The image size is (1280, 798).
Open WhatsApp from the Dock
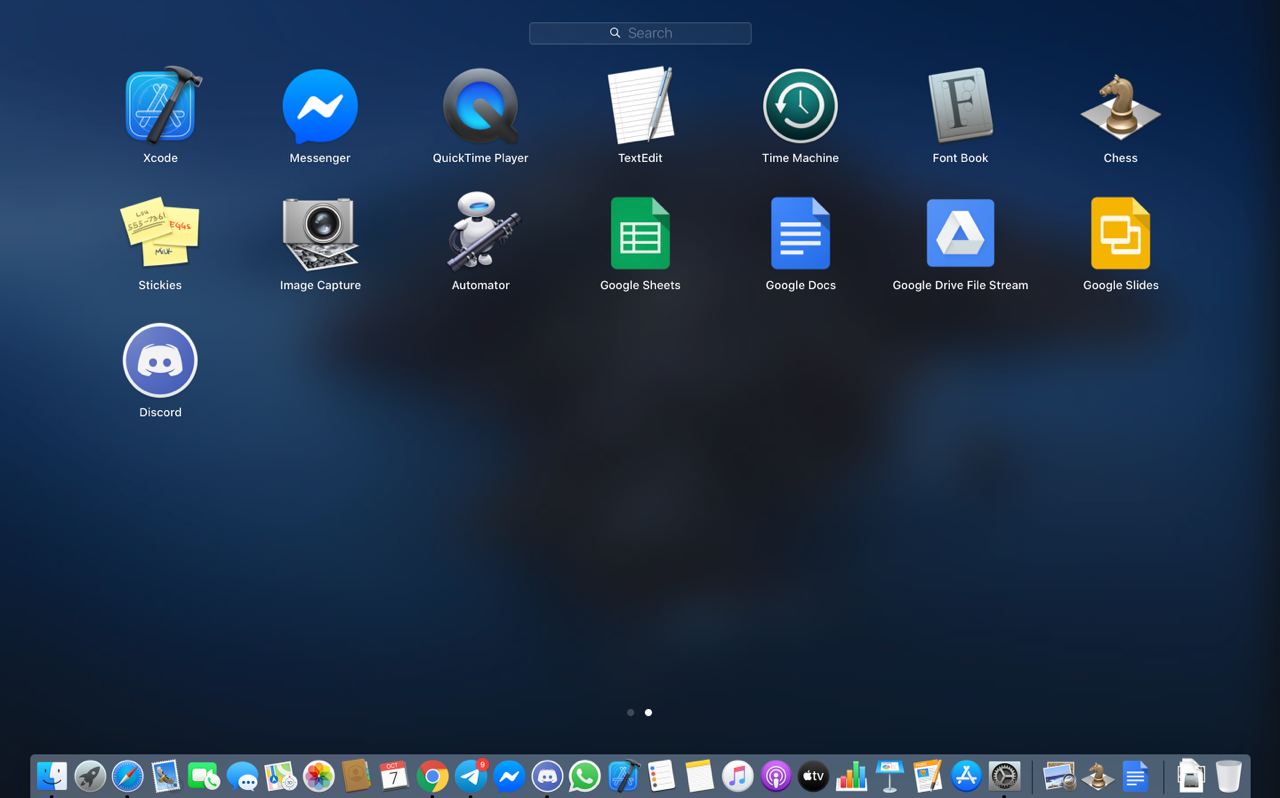click(x=585, y=776)
